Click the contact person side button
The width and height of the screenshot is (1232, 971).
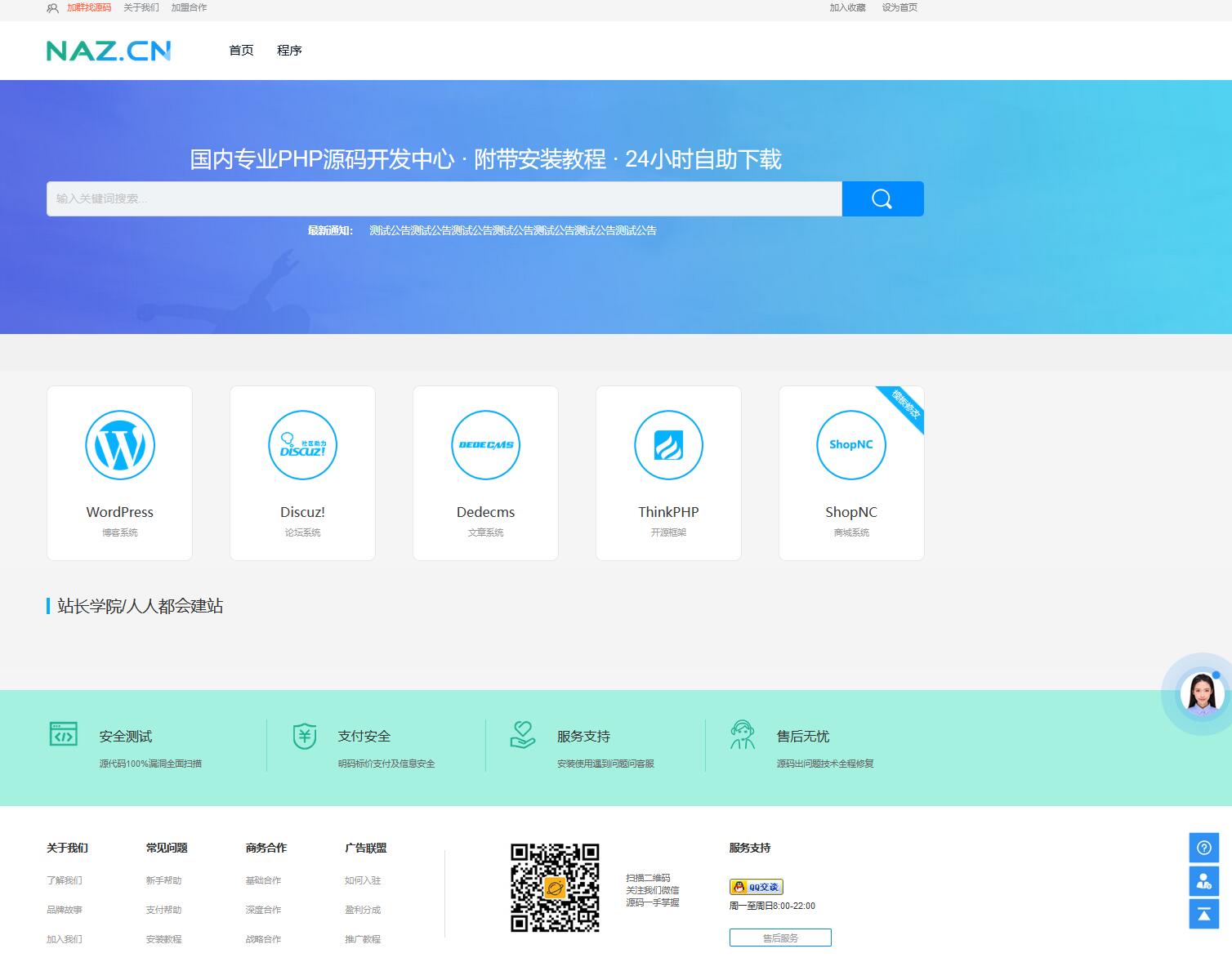(x=1204, y=881)
